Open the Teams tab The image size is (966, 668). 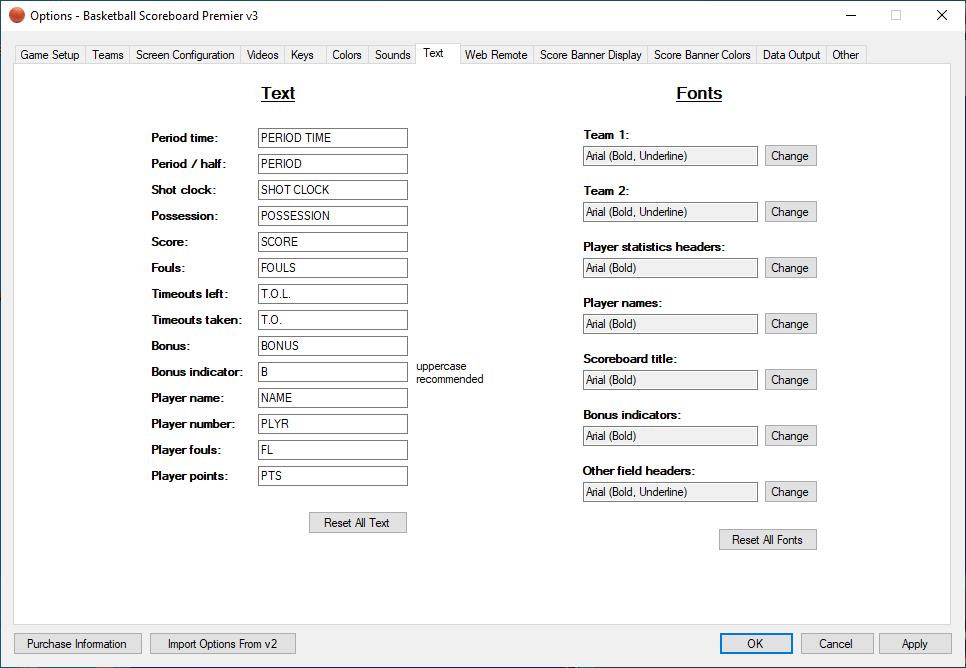108,55
